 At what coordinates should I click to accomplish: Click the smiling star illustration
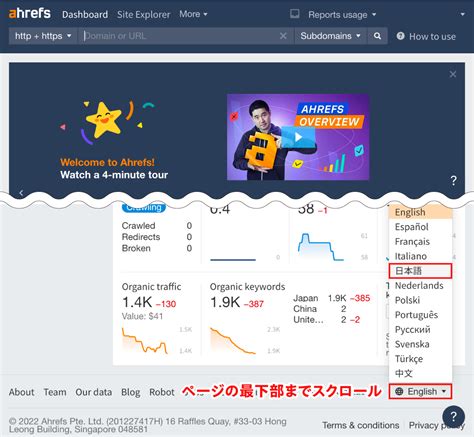point(104,120)
